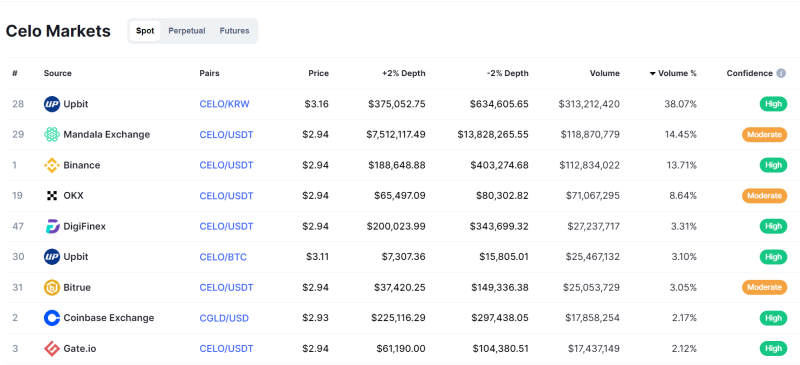Screen dimensions: 800x365
Task: Click the Gate.io logo icon
Action: tap(52, 349)
